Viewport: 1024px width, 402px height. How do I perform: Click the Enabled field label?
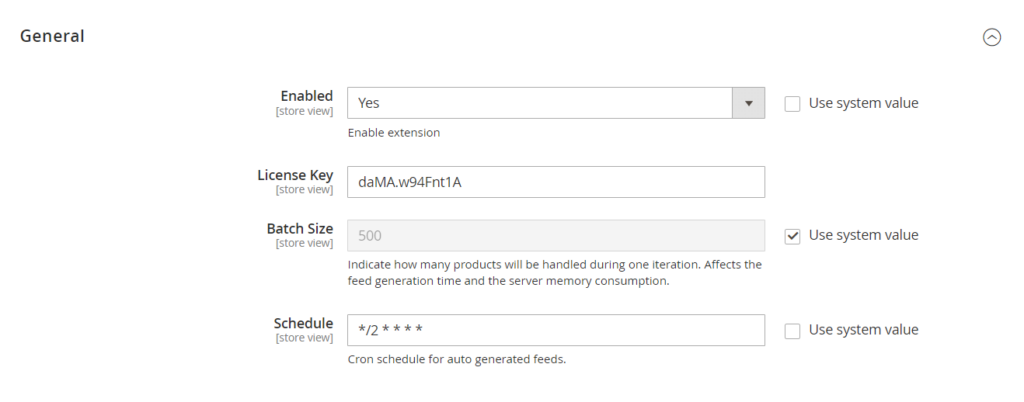click(x=306, y=96)
